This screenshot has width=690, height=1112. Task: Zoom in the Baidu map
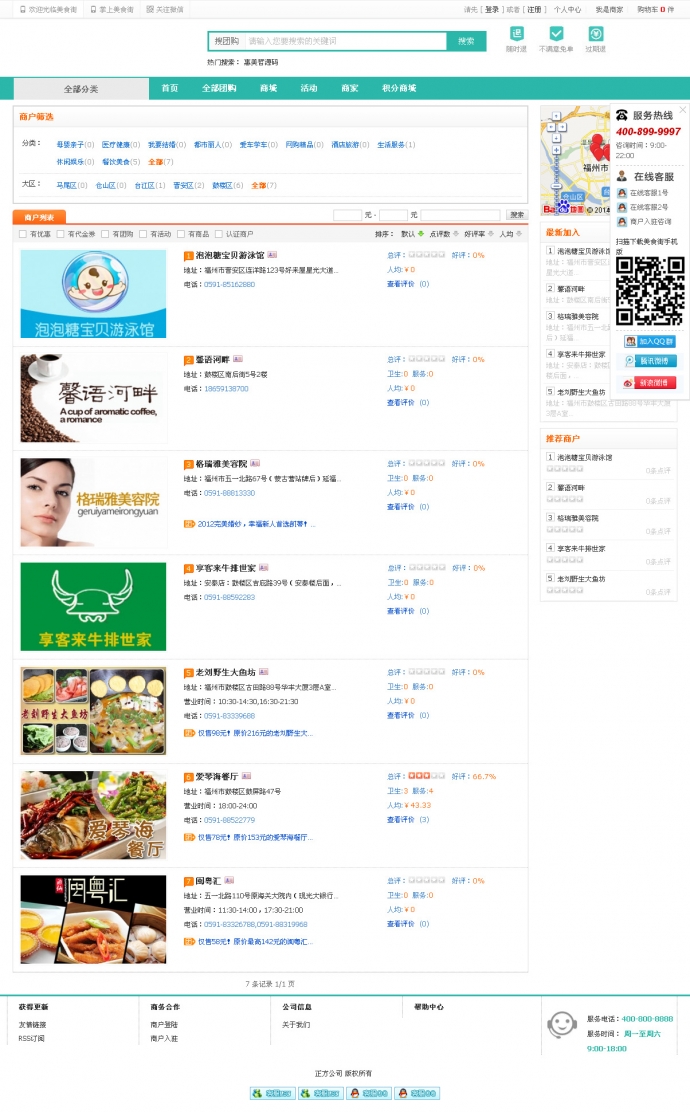tap(556, 150)
